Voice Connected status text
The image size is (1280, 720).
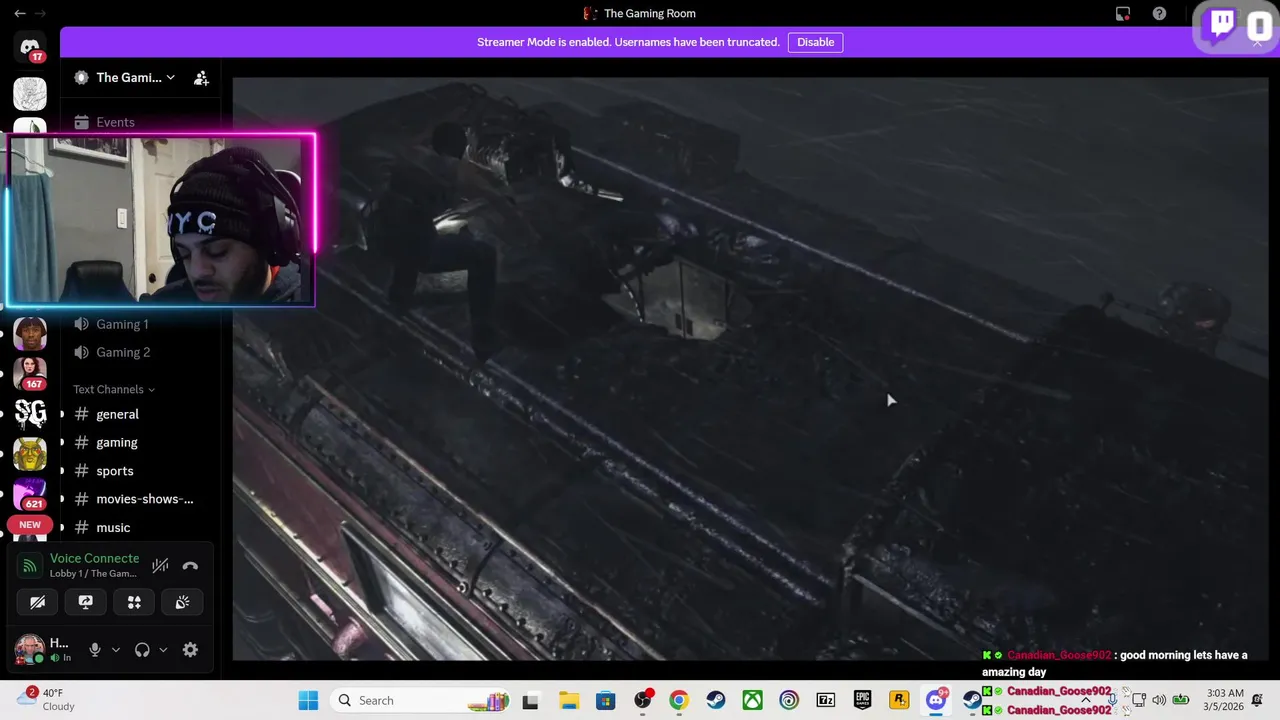pos(95,558)
